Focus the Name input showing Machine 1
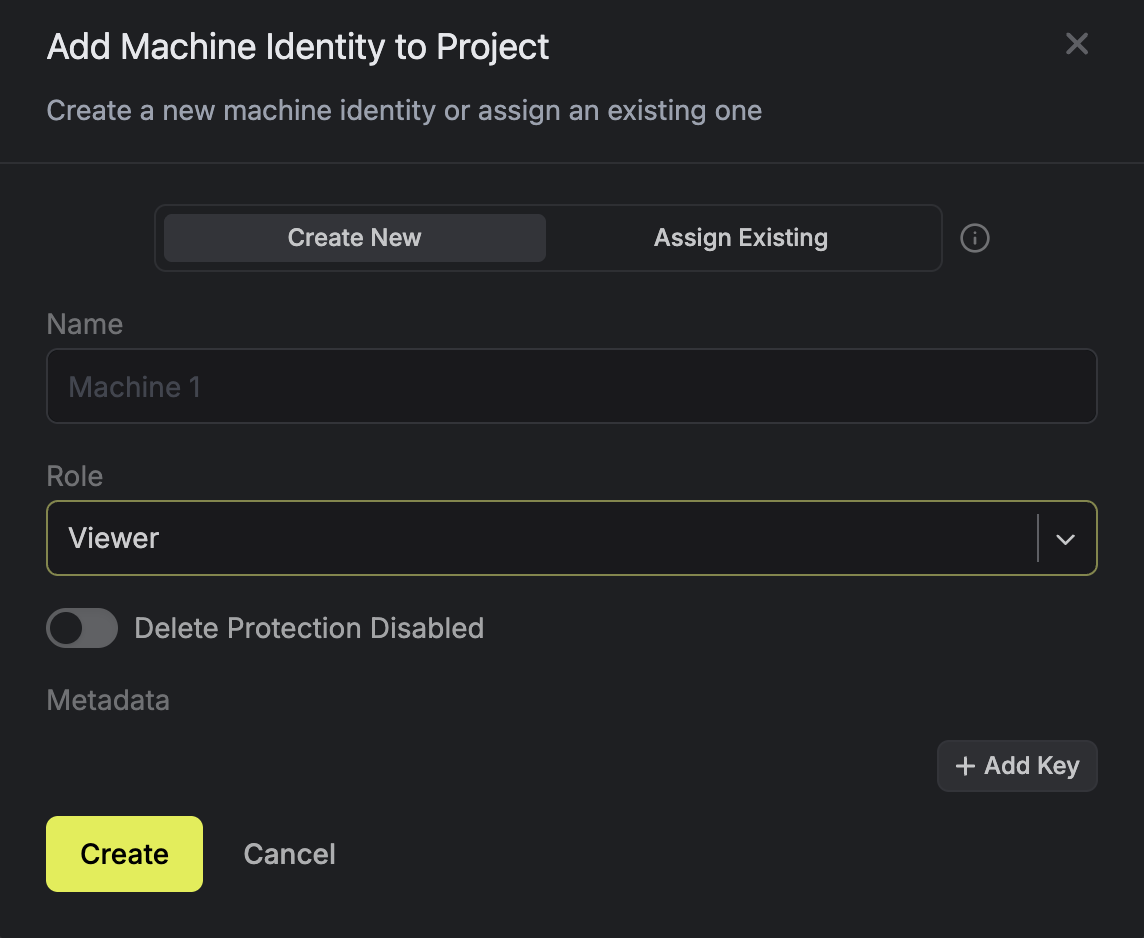 point(572,386)
